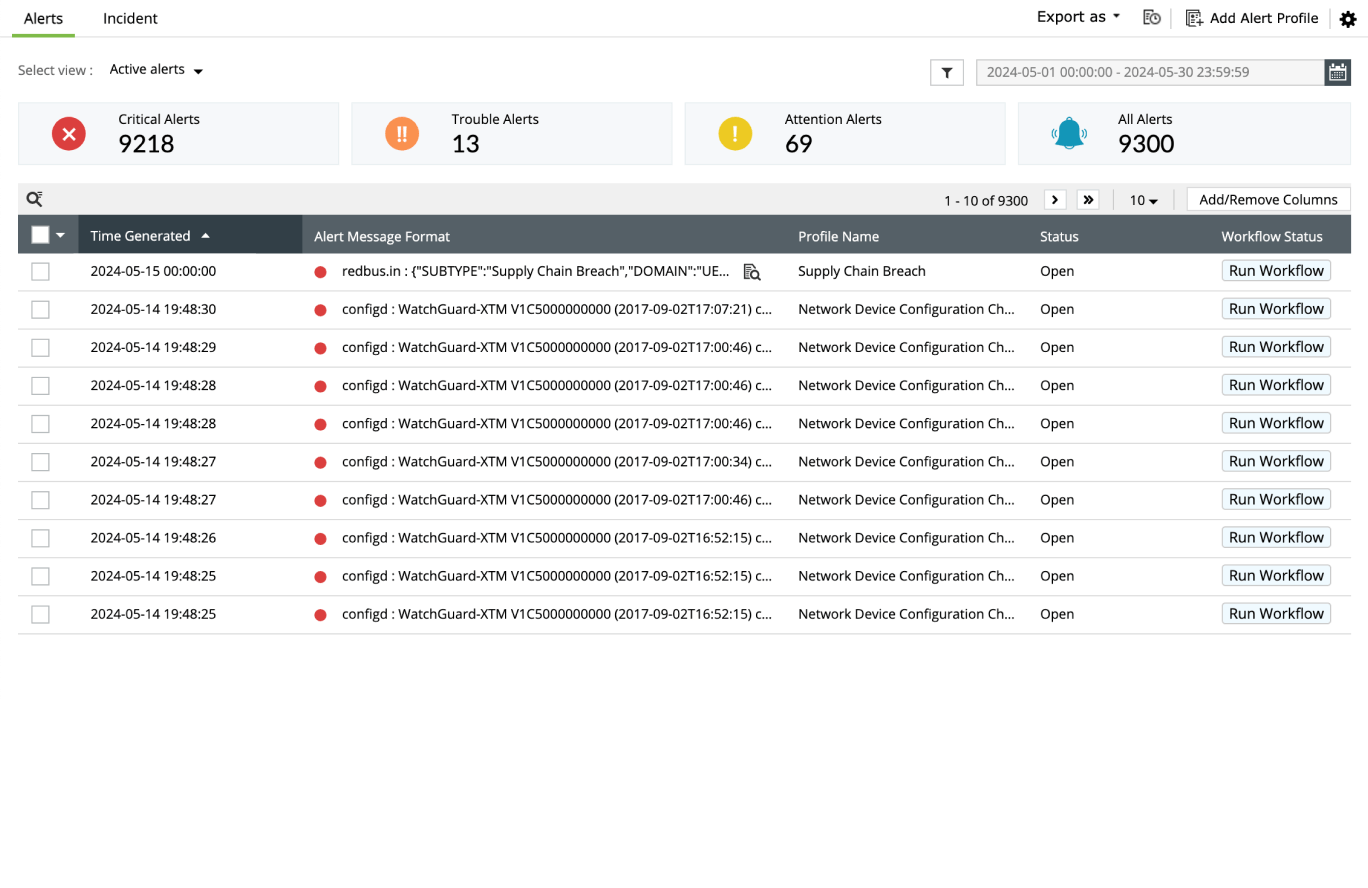Open the filter funnel icon
This screenshot has width=1368, height=888.
click(946, 72)
